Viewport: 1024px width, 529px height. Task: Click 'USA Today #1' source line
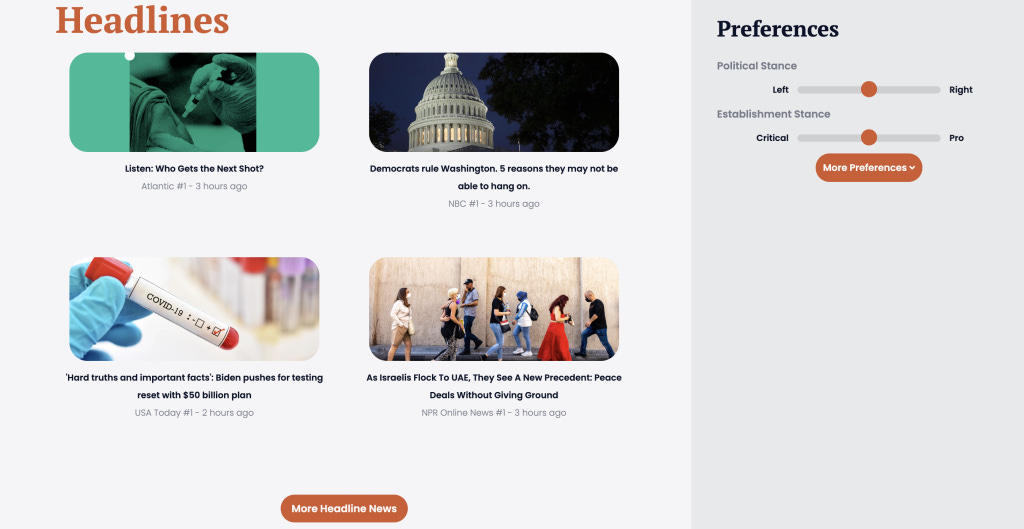pos(194,413)
